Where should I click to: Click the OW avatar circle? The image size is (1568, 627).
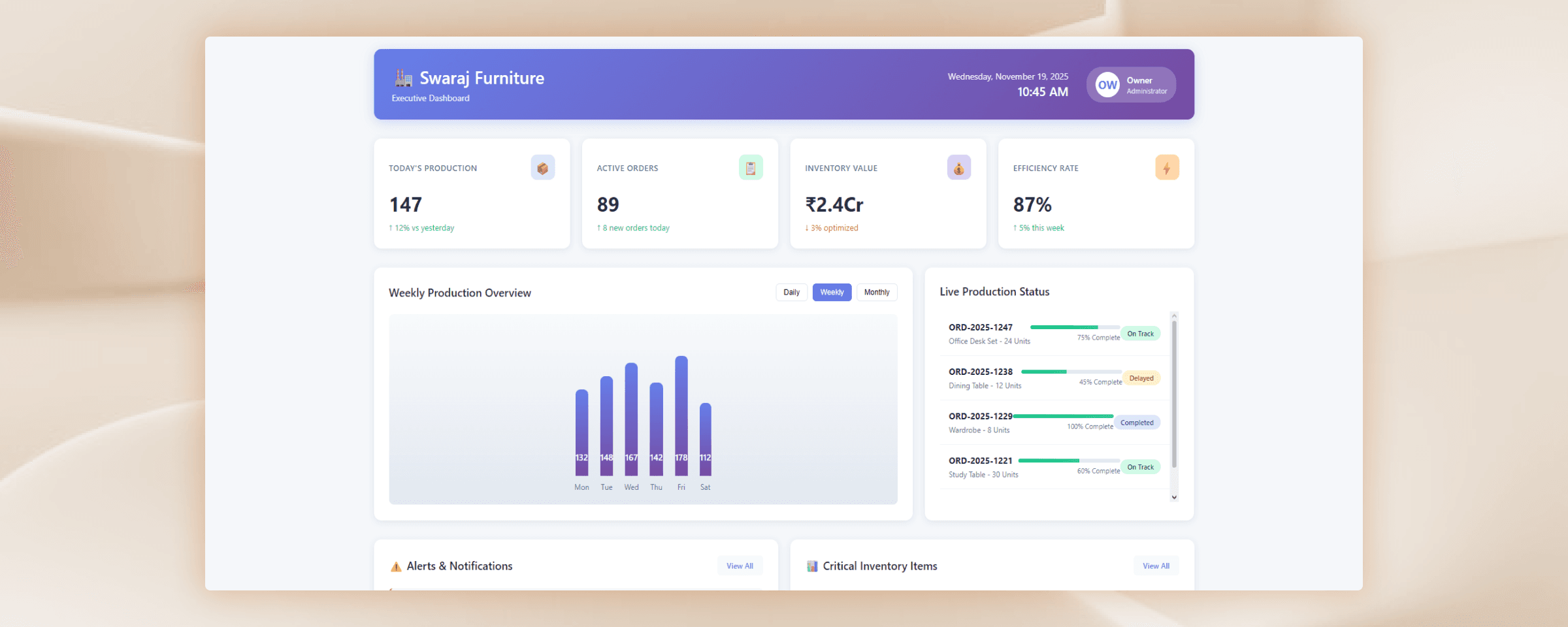coord(1107,85)
